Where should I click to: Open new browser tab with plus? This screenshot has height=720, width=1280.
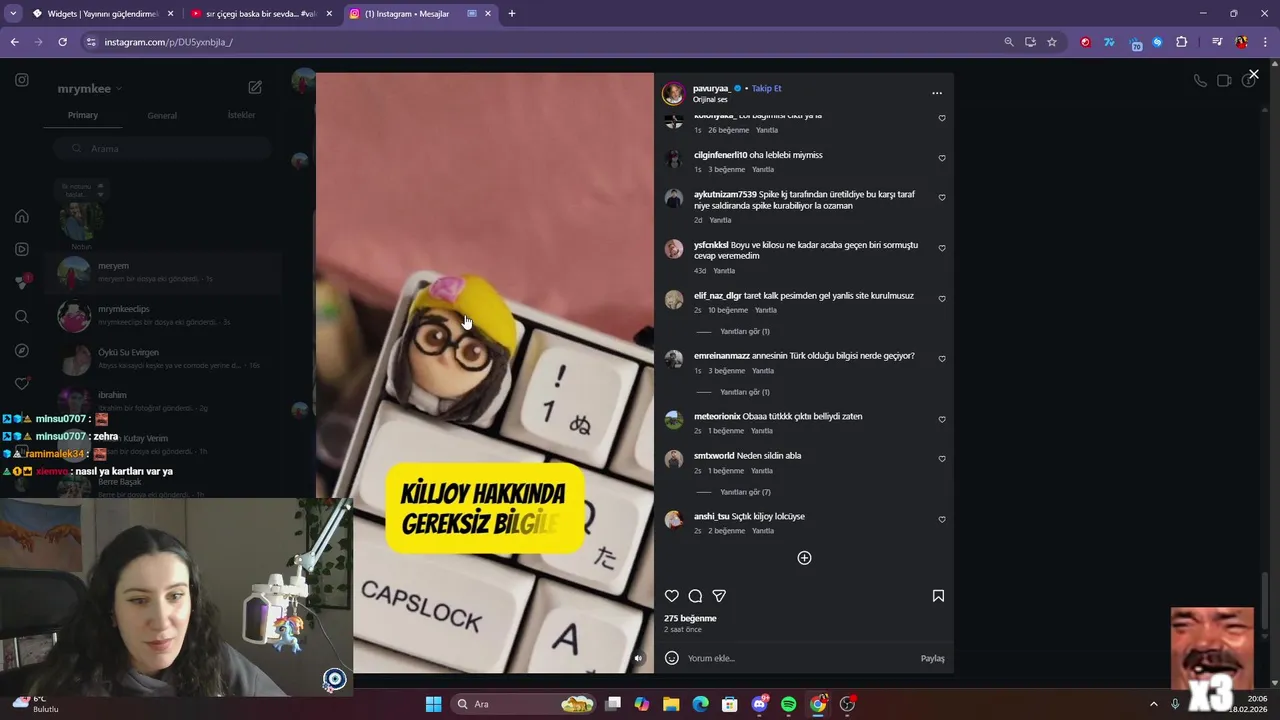point(512,14)
